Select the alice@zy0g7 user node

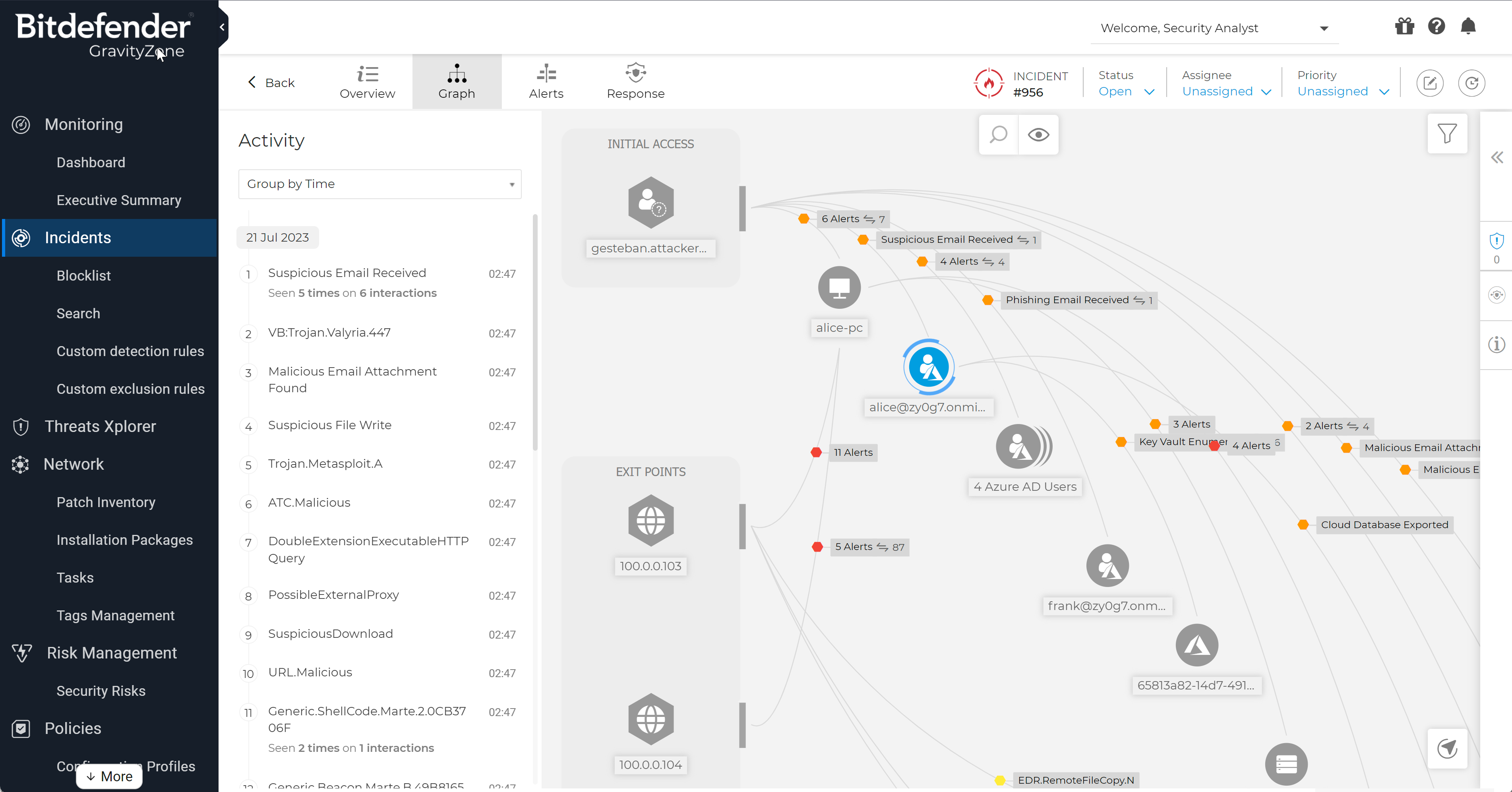[x=929, y=368]
